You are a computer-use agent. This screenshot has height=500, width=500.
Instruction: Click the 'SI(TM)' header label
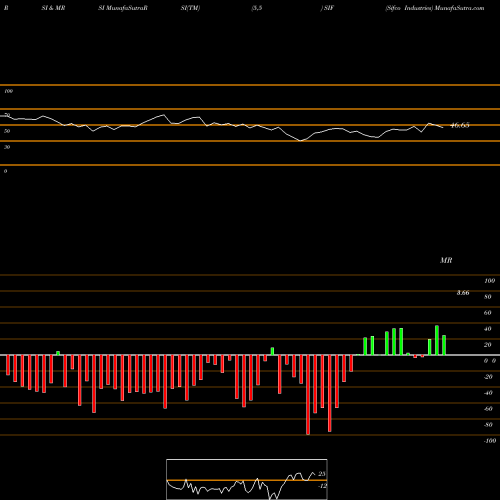190,8
